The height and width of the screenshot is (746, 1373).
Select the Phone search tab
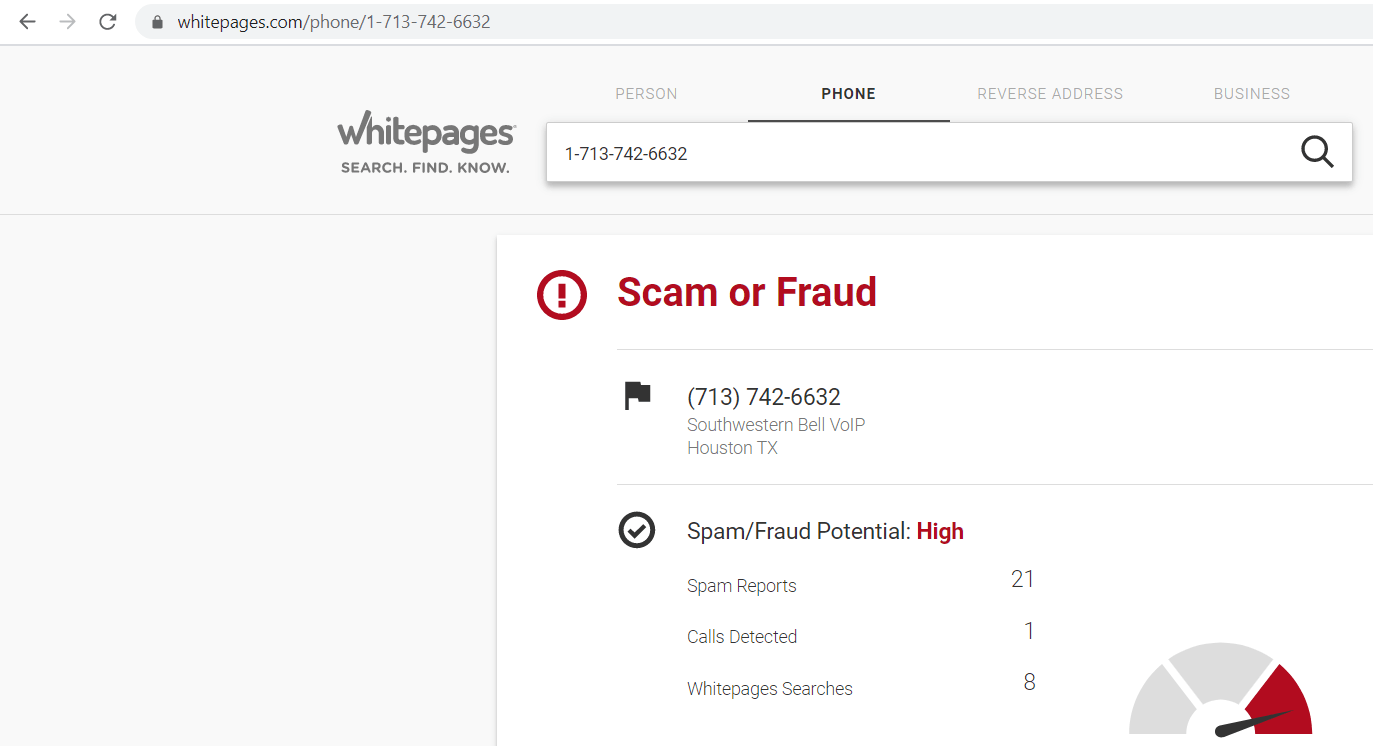(848, 94)
